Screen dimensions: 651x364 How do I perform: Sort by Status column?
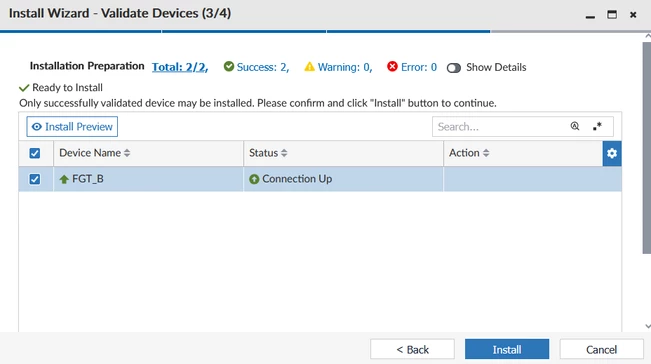268,153
